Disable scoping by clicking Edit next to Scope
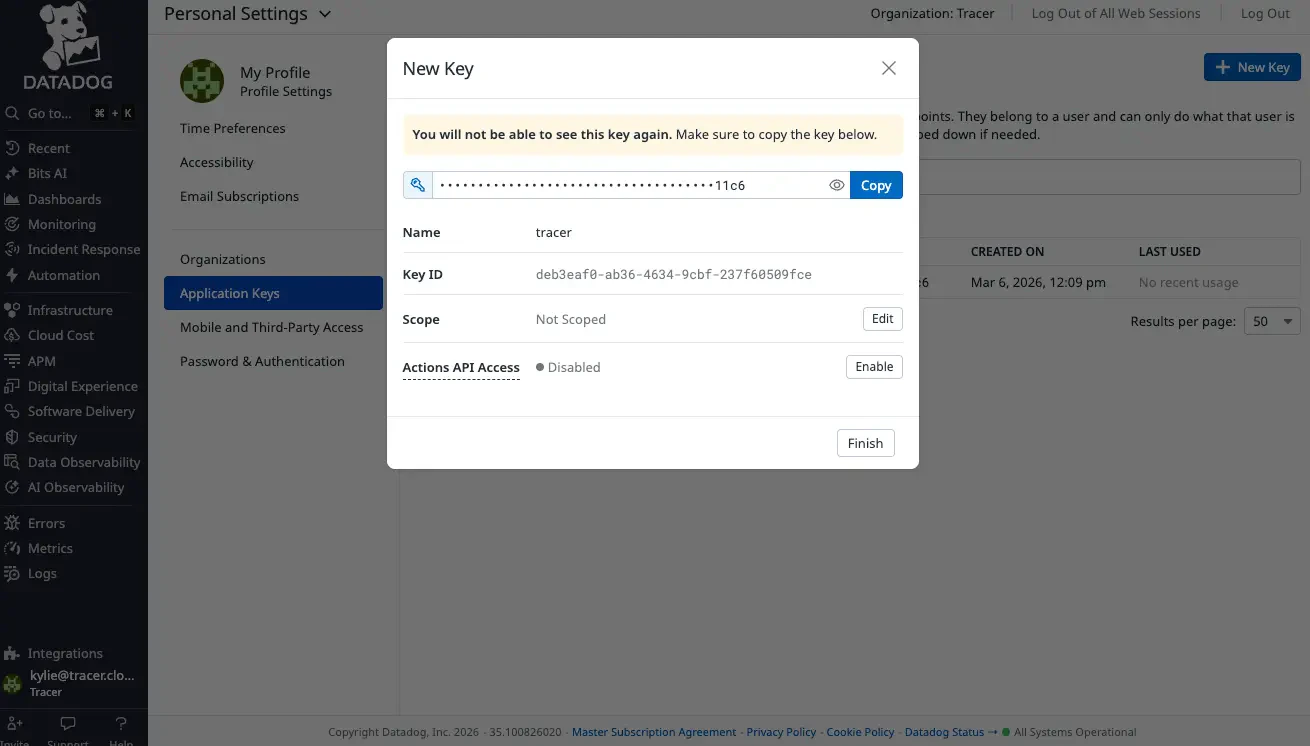Screen dimensions: 1310x746 [881, 318]
